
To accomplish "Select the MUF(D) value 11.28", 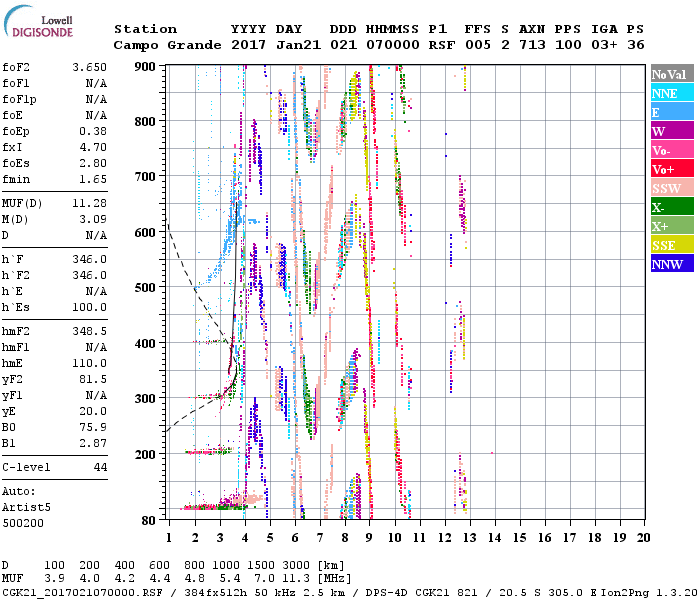I will 89,203.
